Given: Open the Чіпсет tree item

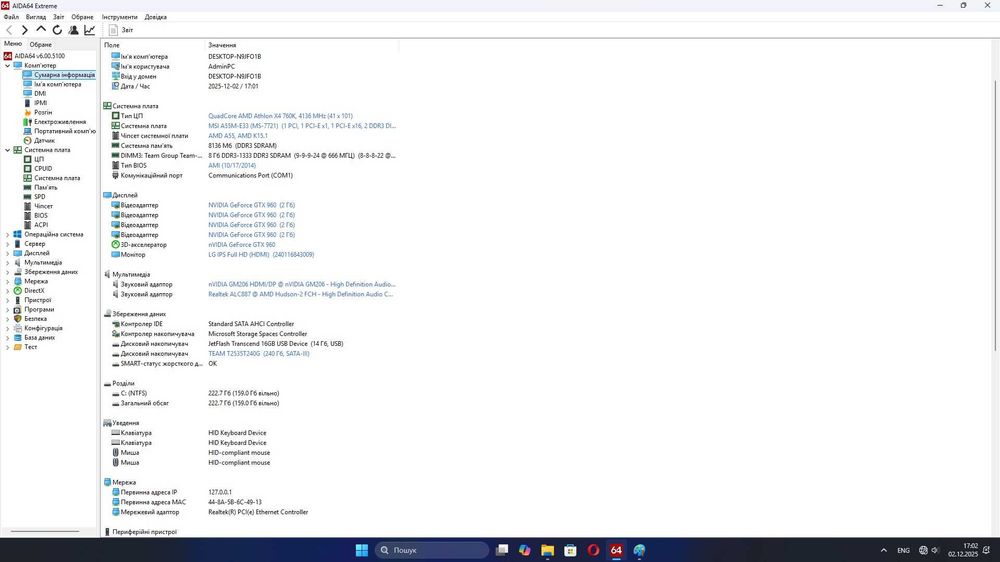Looking at the screenshot, I should point(43,207).
